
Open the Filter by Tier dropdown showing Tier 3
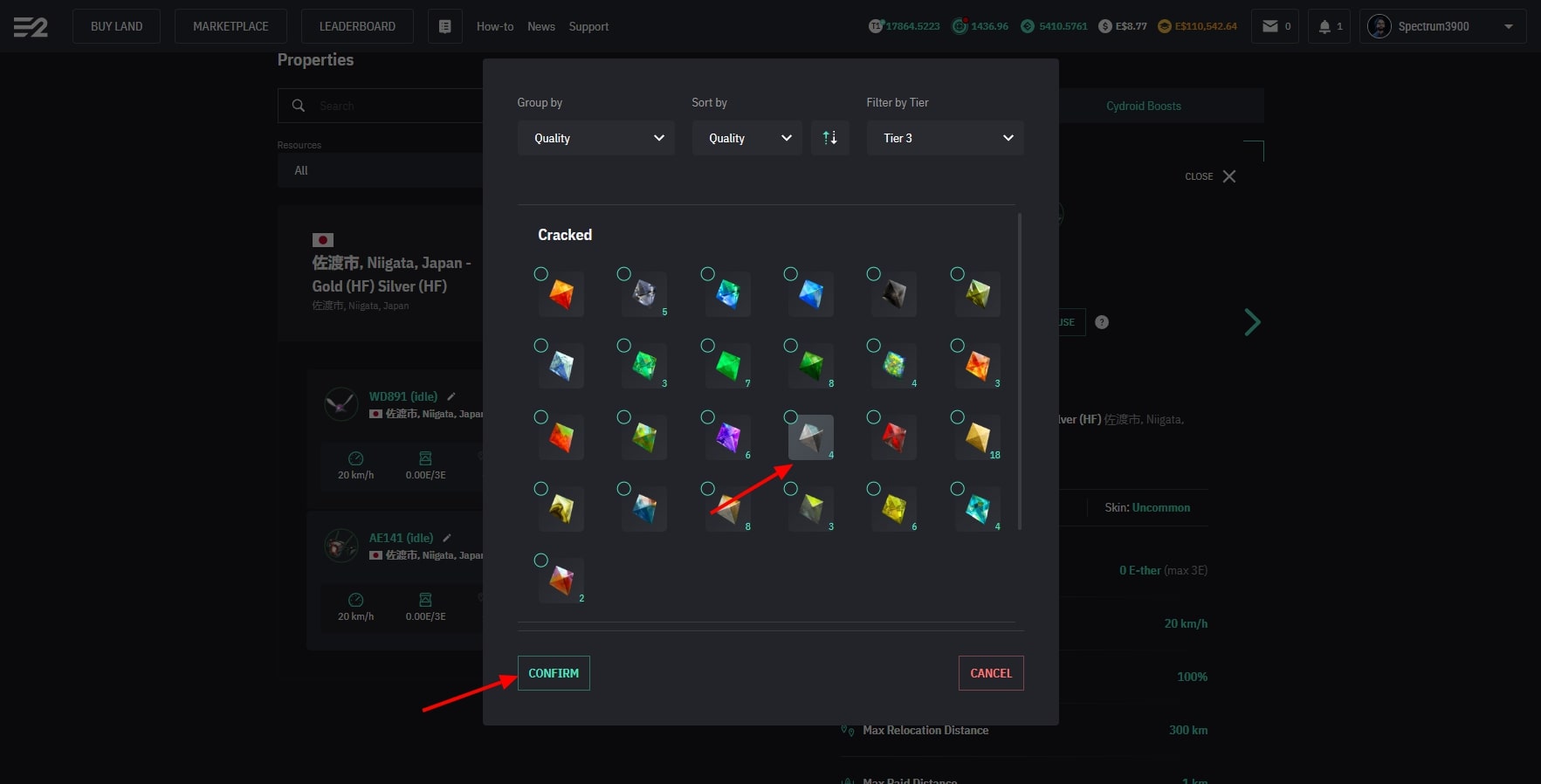(x=946, y=138)
